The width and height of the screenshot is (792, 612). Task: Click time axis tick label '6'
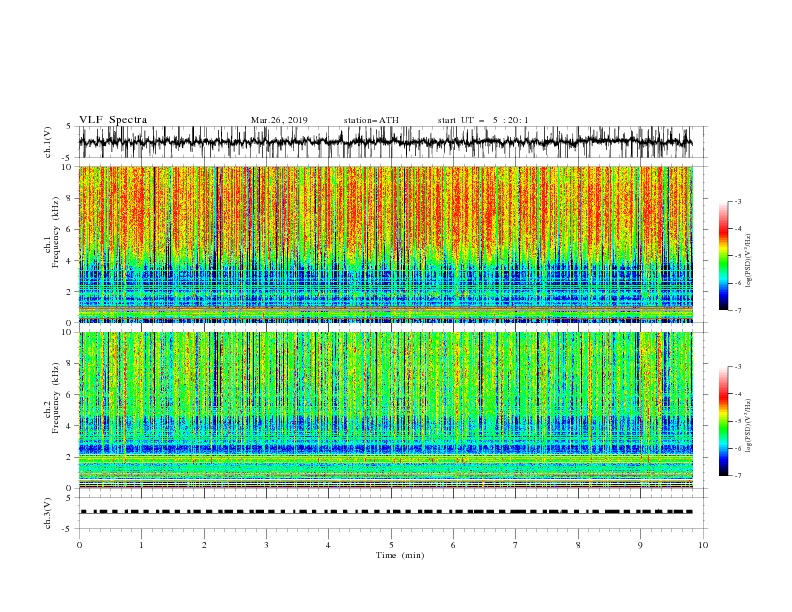[453, 545]
